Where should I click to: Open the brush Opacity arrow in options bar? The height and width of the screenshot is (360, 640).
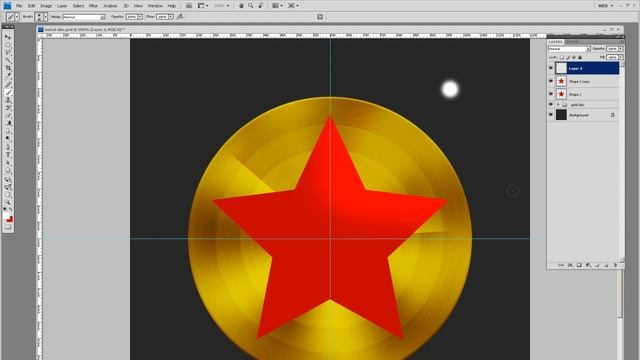[x=140, y=17]
